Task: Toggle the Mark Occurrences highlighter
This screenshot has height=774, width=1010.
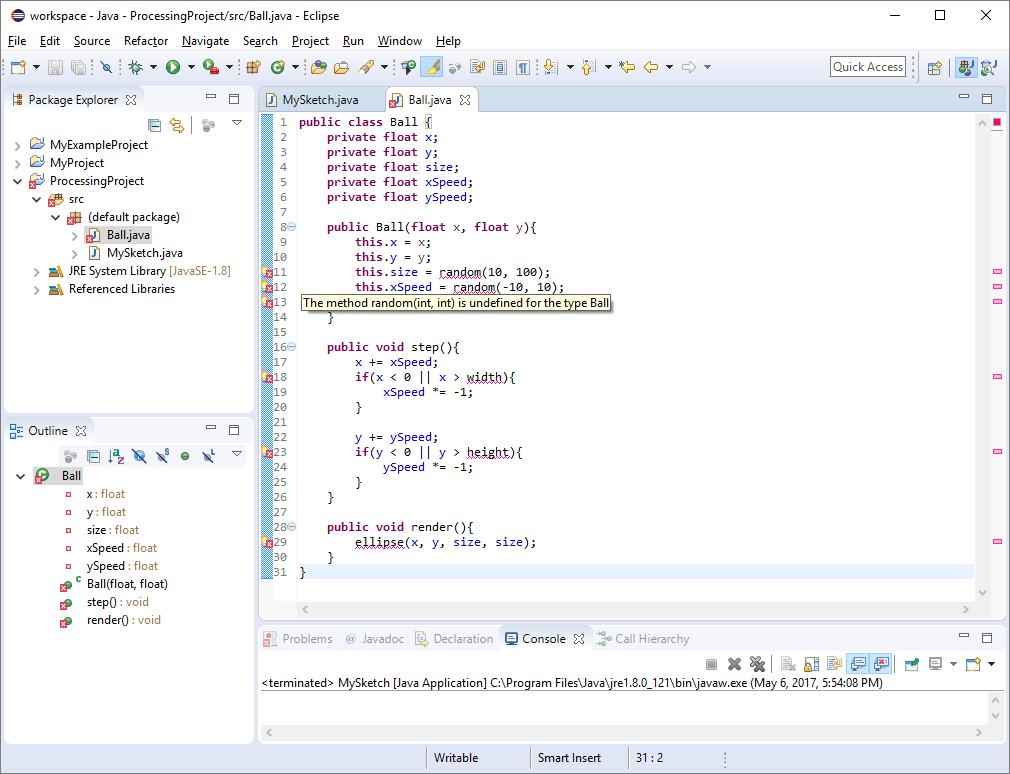Action: (x=432, y=67)
